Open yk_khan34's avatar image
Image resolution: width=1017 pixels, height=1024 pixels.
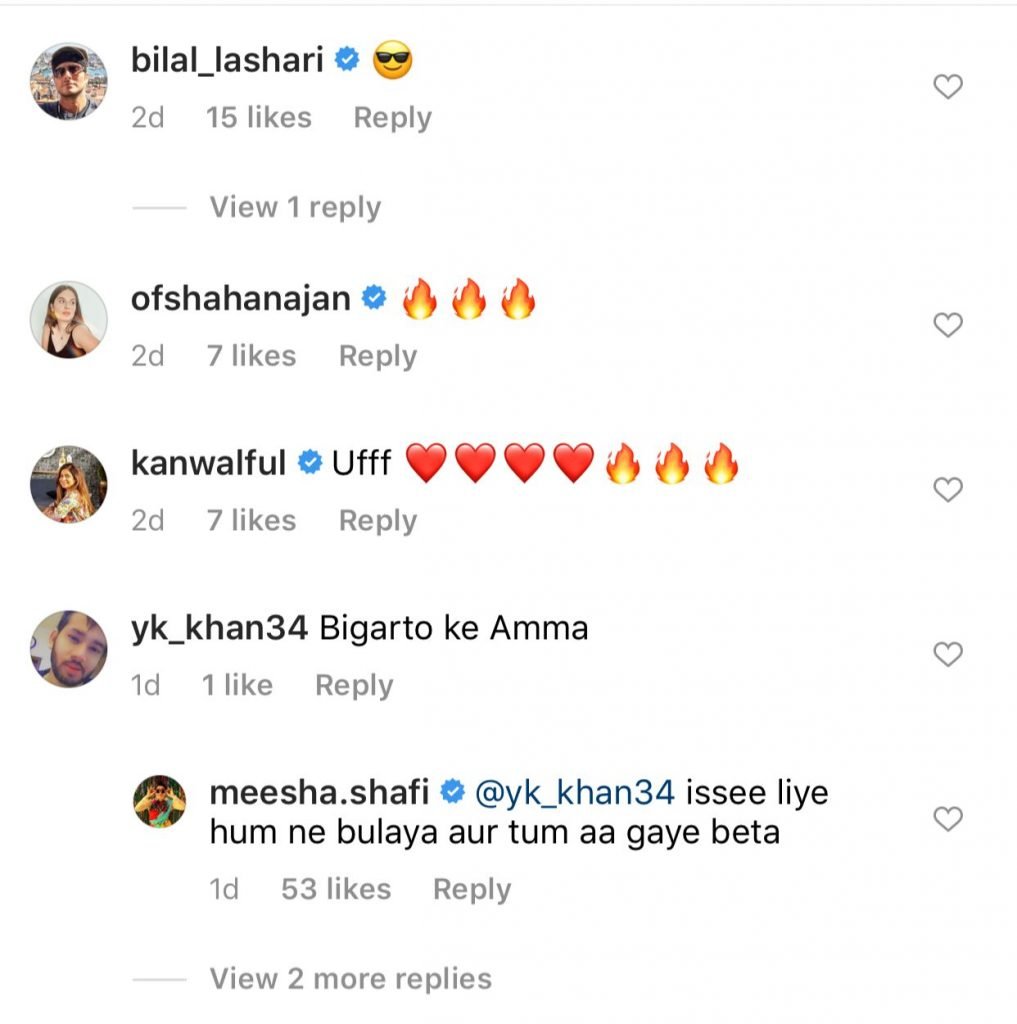[x=69, y=649]
